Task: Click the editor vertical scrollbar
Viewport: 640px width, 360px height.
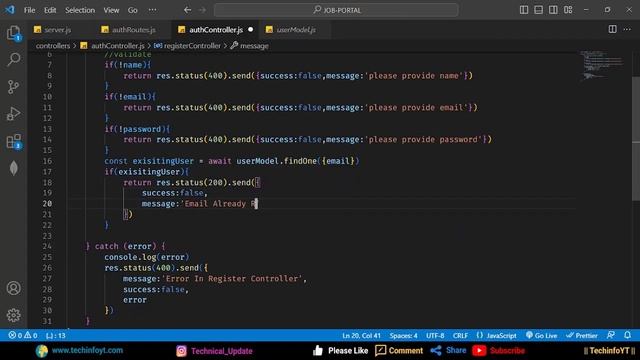Action: coord(636,139)
